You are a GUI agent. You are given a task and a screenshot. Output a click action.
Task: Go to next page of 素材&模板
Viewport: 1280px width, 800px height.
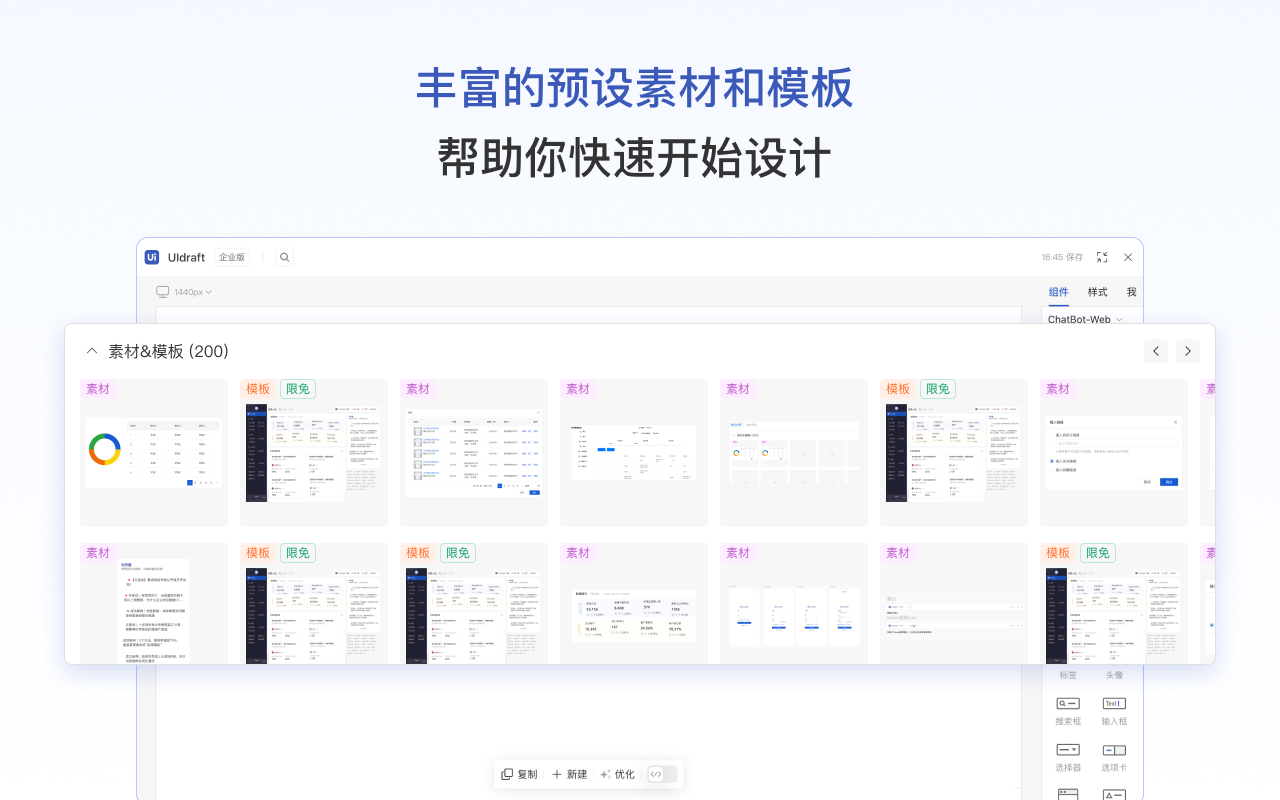tap(1188, 351)
